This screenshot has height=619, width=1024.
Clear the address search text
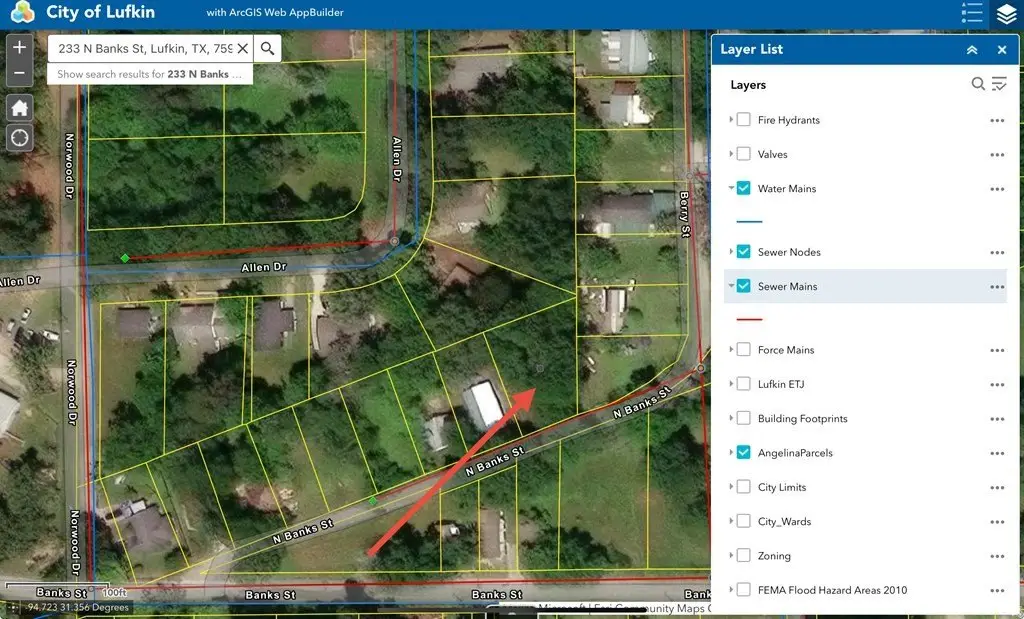click(242, 48)
